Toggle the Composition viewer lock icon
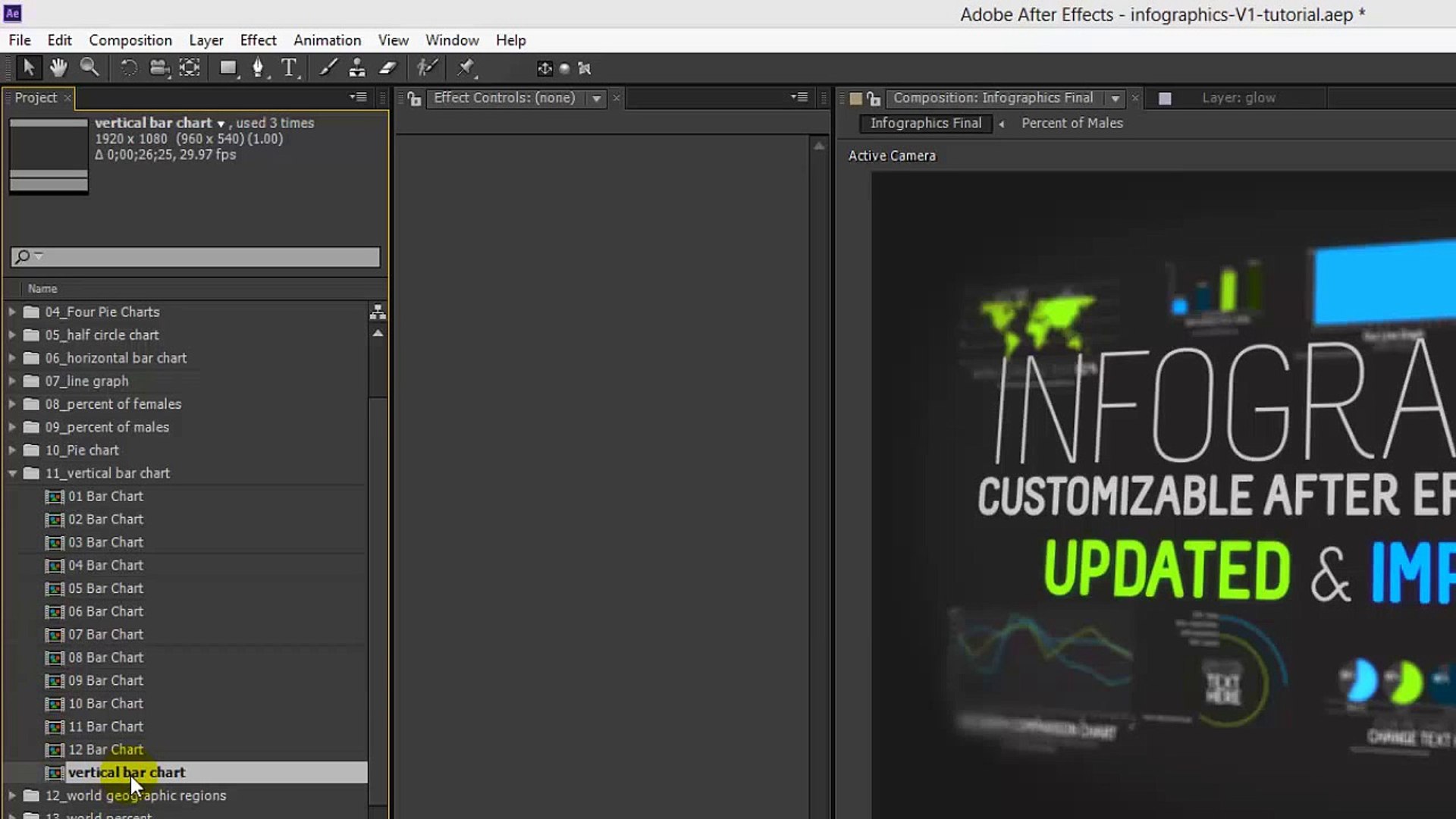The image size is (1456, 819). [x=874, y=99]
